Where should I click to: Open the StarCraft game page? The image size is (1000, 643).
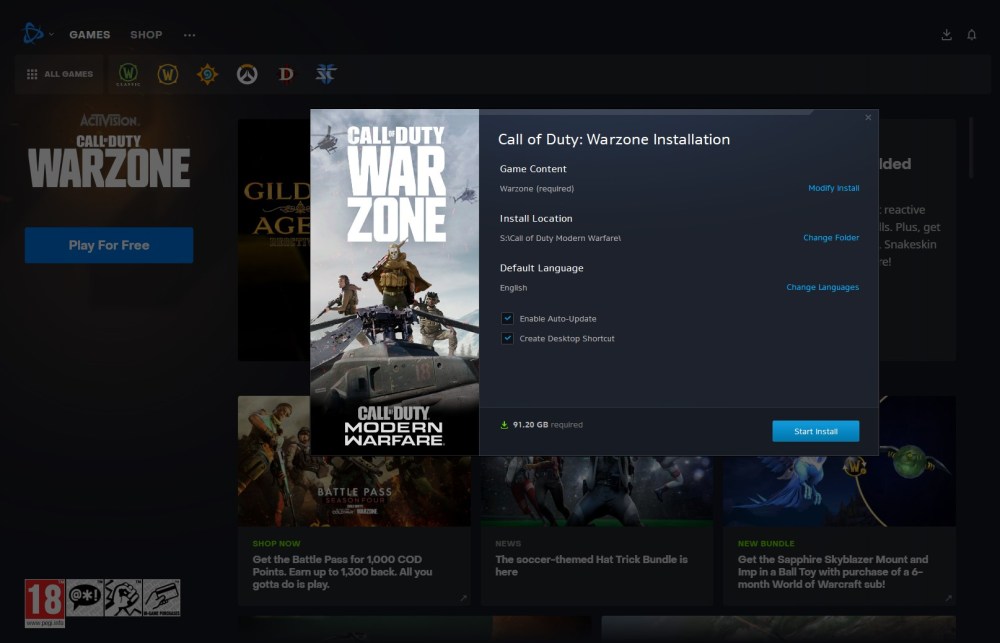click(327, 73)
